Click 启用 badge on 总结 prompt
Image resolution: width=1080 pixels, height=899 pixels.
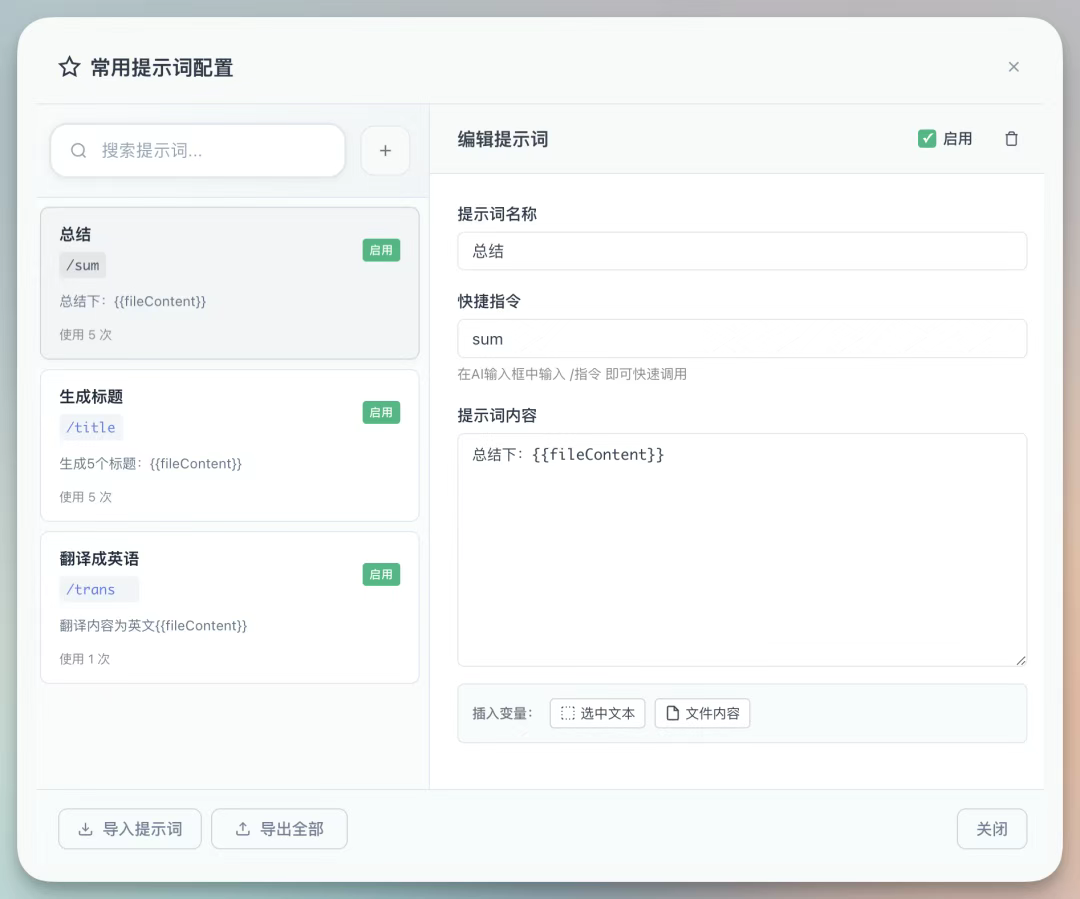[381, 250]
